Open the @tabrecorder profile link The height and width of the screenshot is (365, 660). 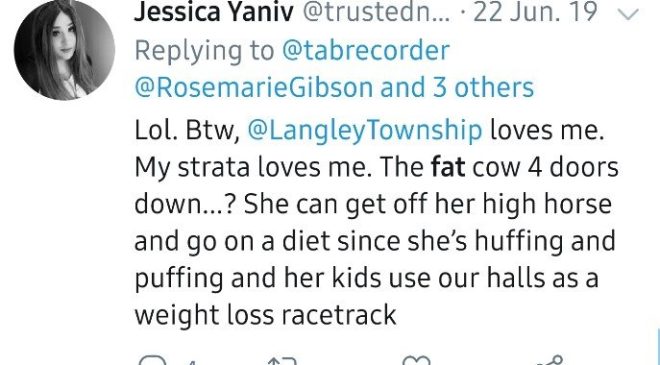pos(366,51)
